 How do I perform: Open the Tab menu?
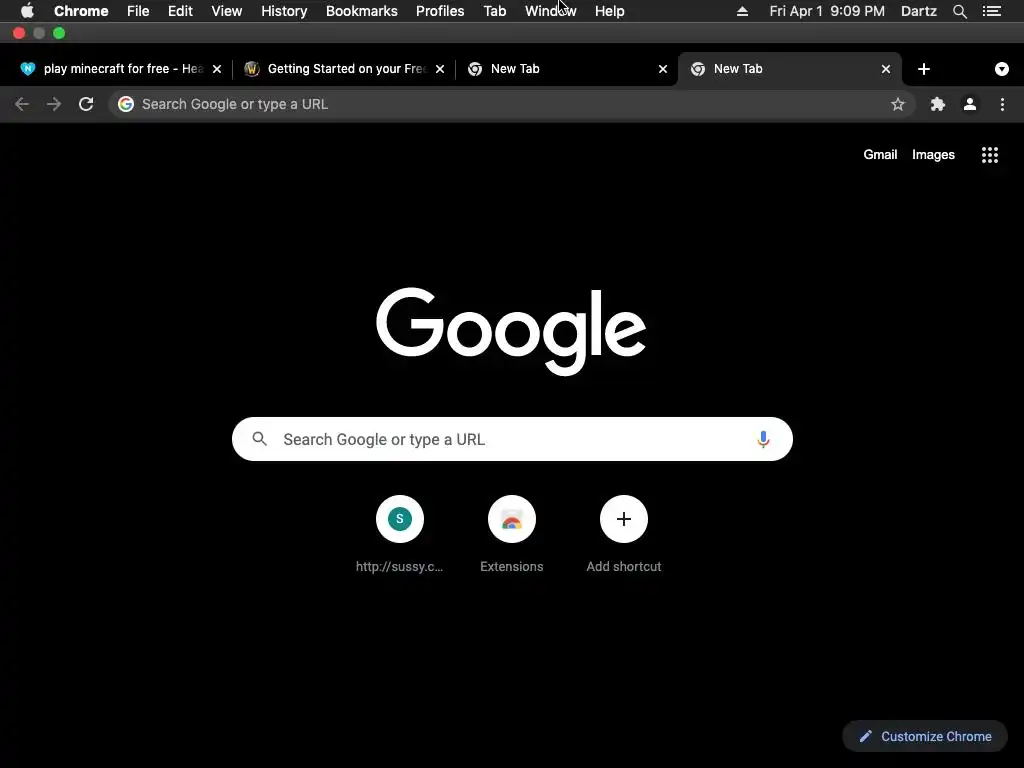point(494,11)
